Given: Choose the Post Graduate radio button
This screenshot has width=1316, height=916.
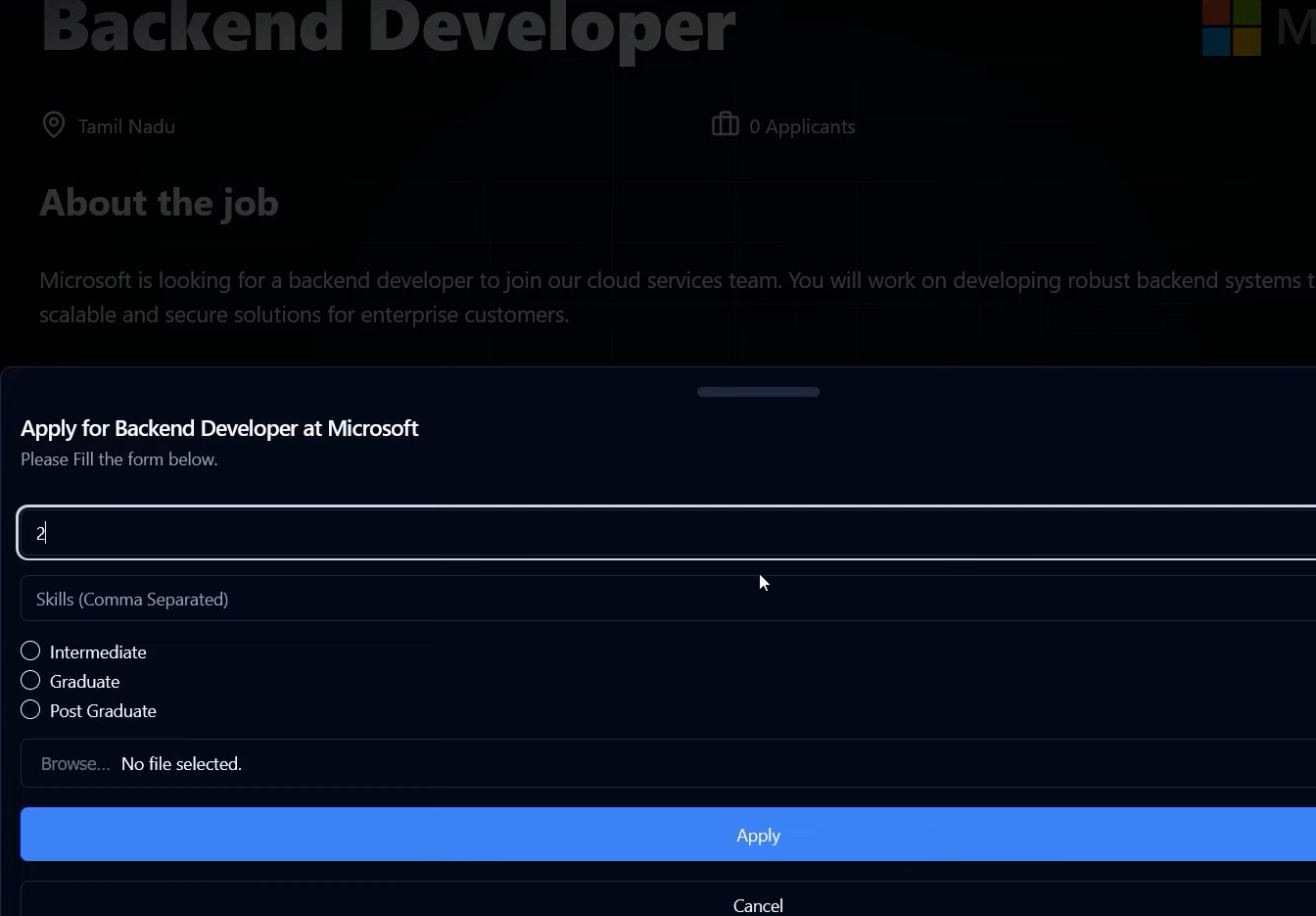Looking at the screenshot, I should pos(30,710).
